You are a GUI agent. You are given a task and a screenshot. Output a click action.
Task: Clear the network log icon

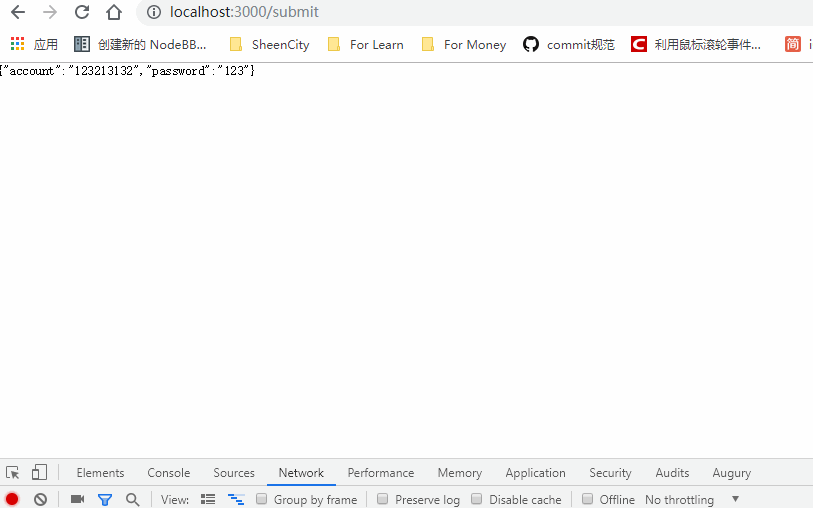click(40, 500)
